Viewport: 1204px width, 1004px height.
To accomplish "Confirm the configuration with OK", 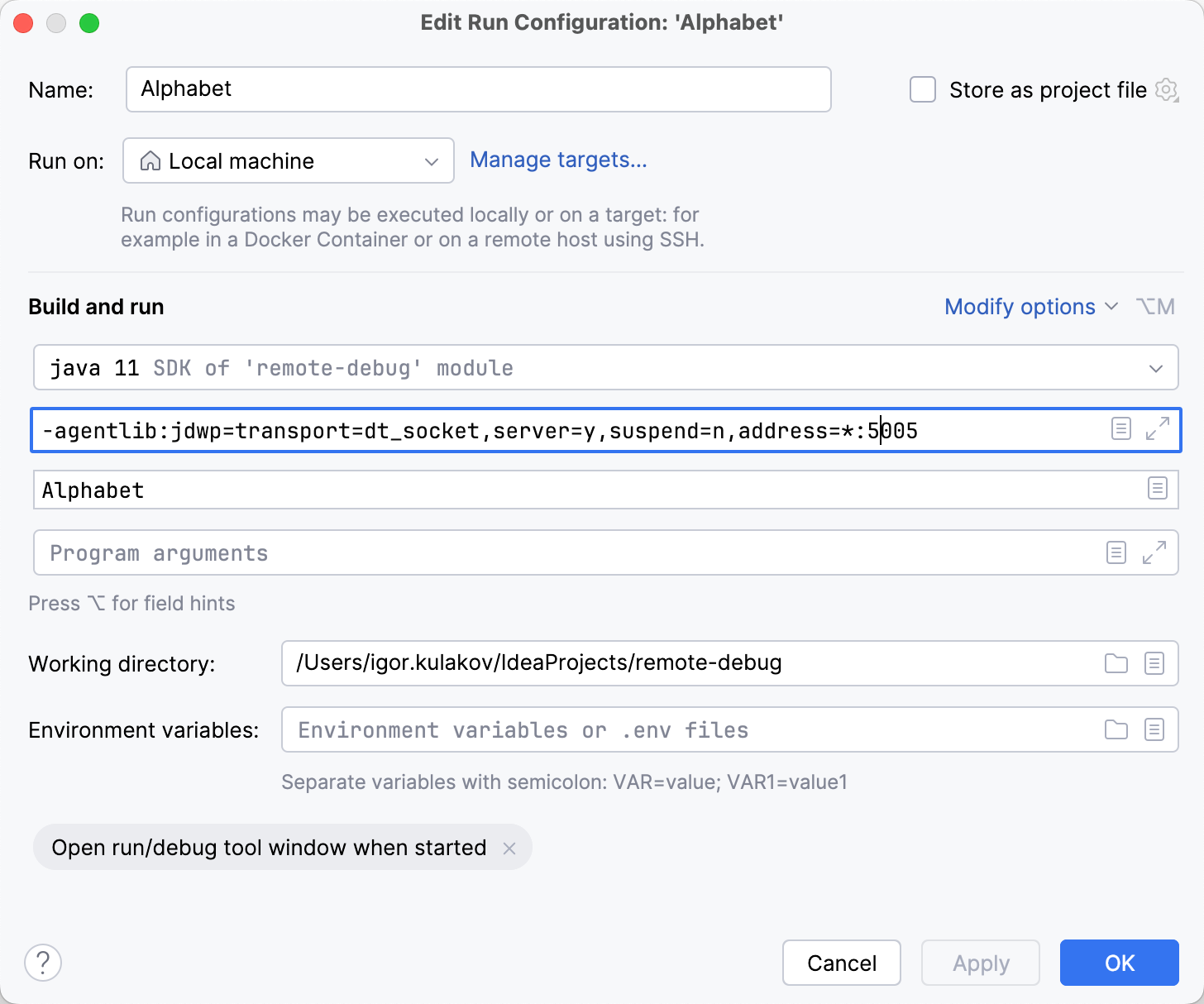I will tap(1119, 963).
